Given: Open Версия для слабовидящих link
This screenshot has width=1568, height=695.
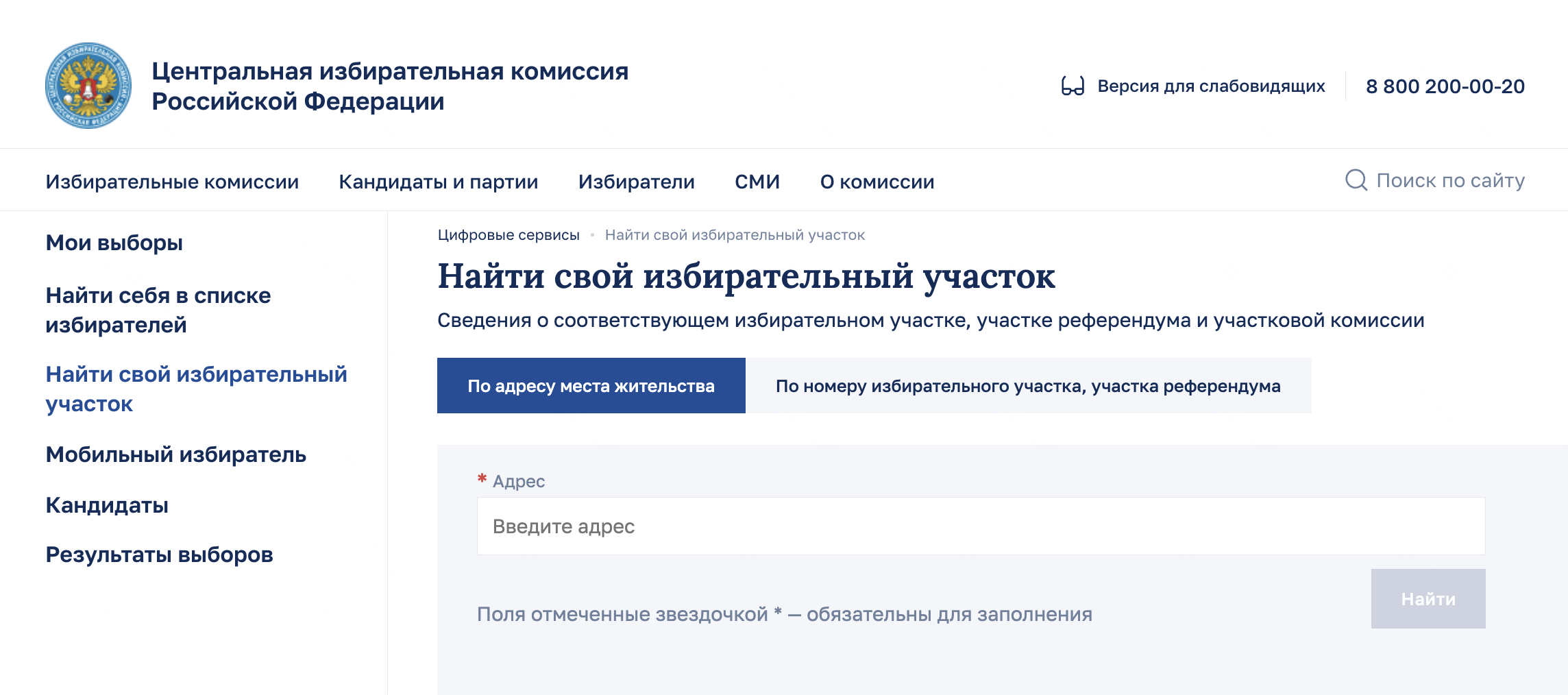Looking at the screenshot, I should (1211, 86).
